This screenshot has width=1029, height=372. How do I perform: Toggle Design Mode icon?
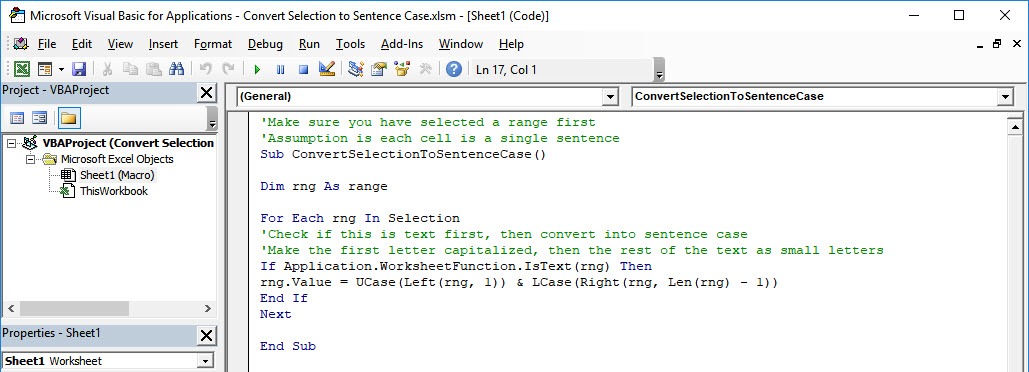[327, 69]
